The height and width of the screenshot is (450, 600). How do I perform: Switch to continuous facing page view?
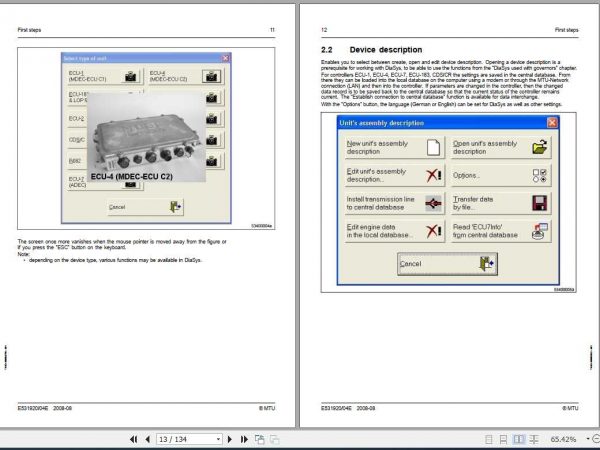(534, 439)
